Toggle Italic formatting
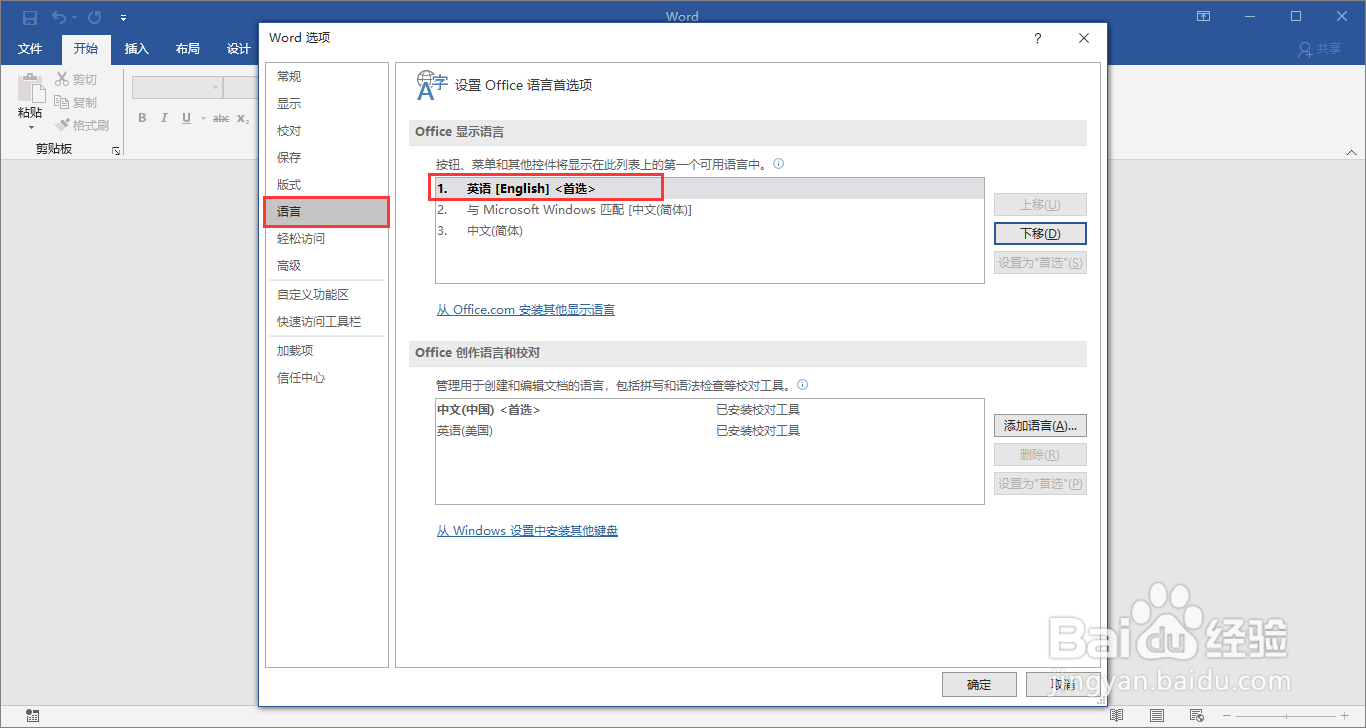This screenshot has width=1366, height=728. [x=164, y=118]
